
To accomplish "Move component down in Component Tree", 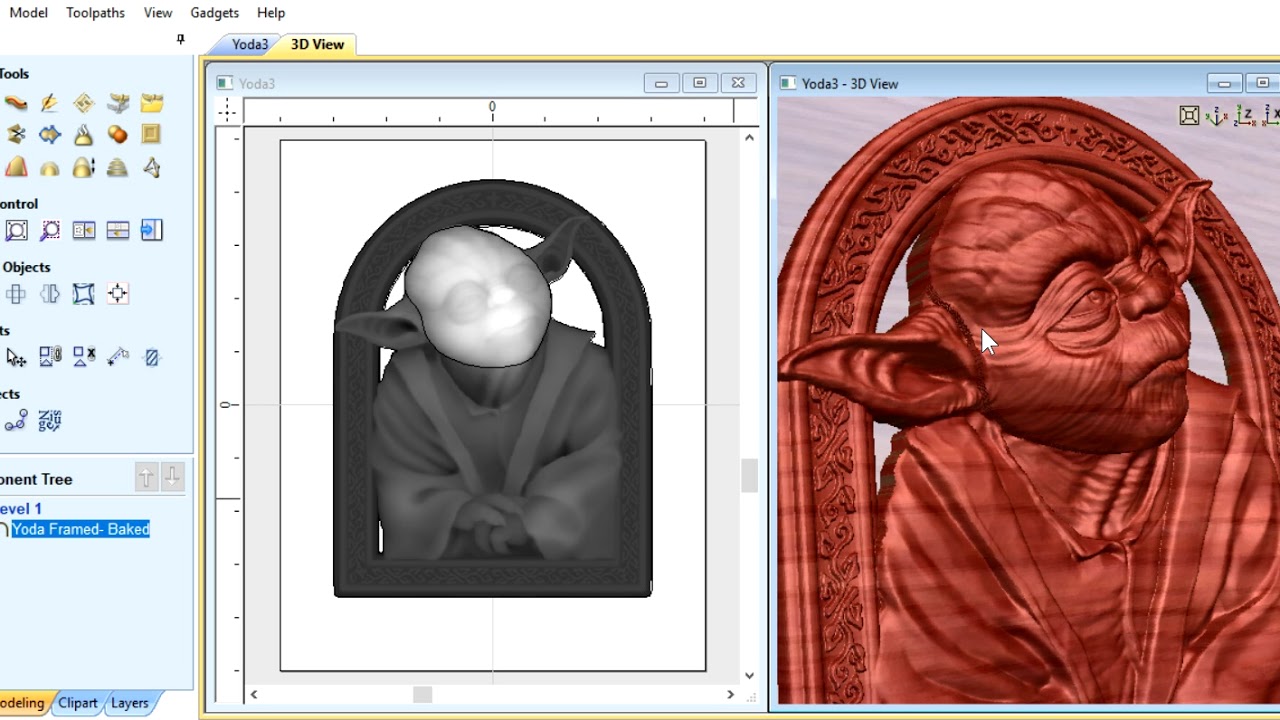I will pyautogui.click(x=172, y=478).
